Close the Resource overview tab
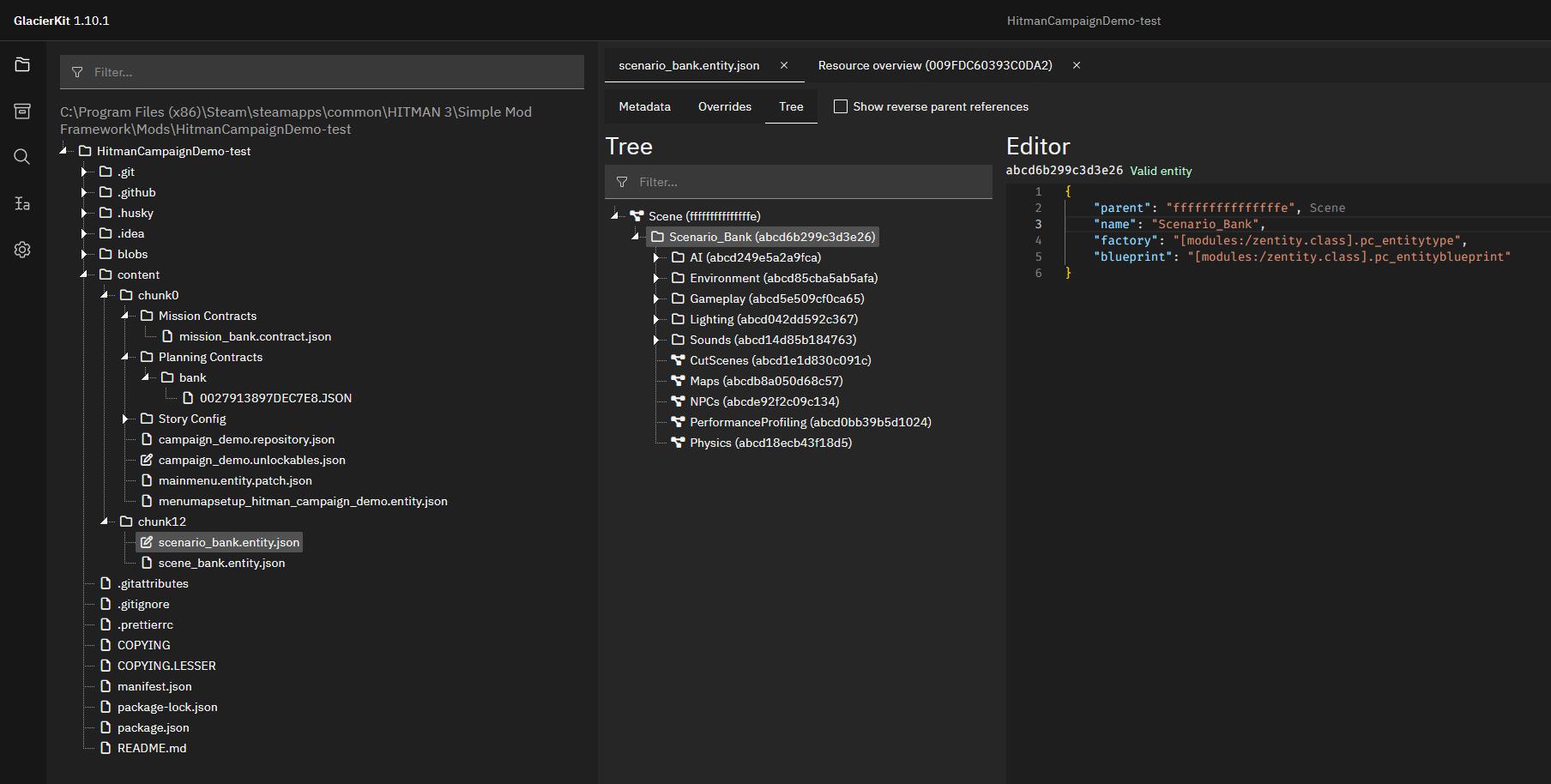The width and height of the screenshot is (1551, 784). coord(1077,65)
